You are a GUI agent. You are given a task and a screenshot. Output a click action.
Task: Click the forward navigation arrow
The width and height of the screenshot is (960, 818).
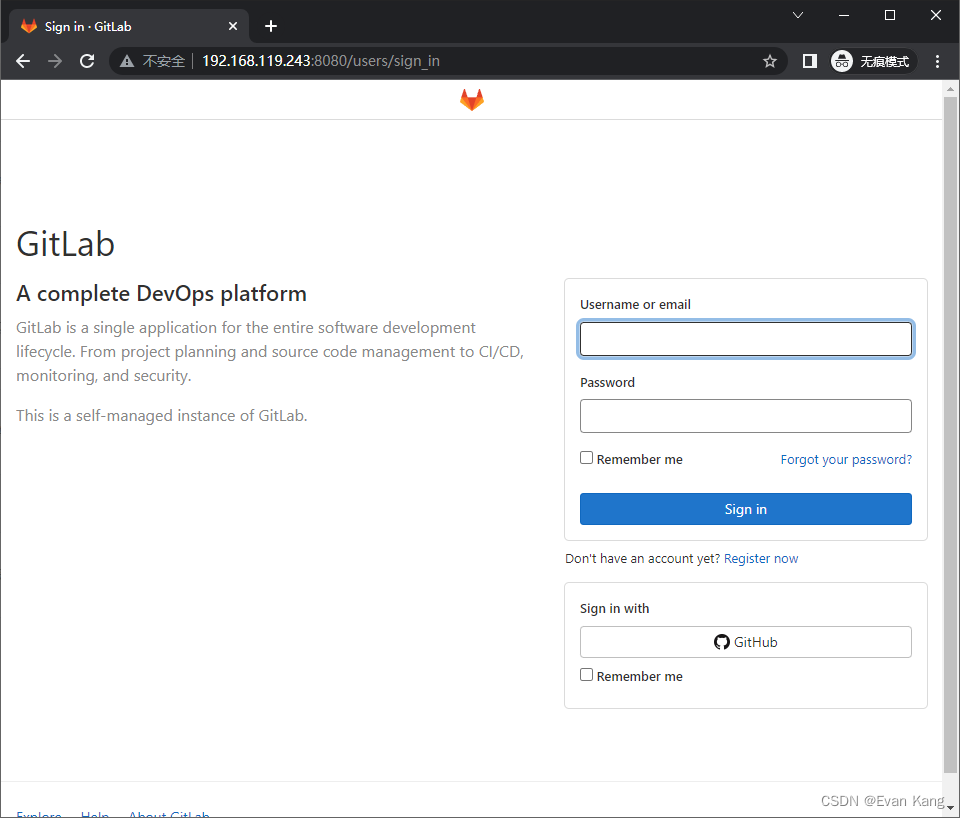(55, 61)
